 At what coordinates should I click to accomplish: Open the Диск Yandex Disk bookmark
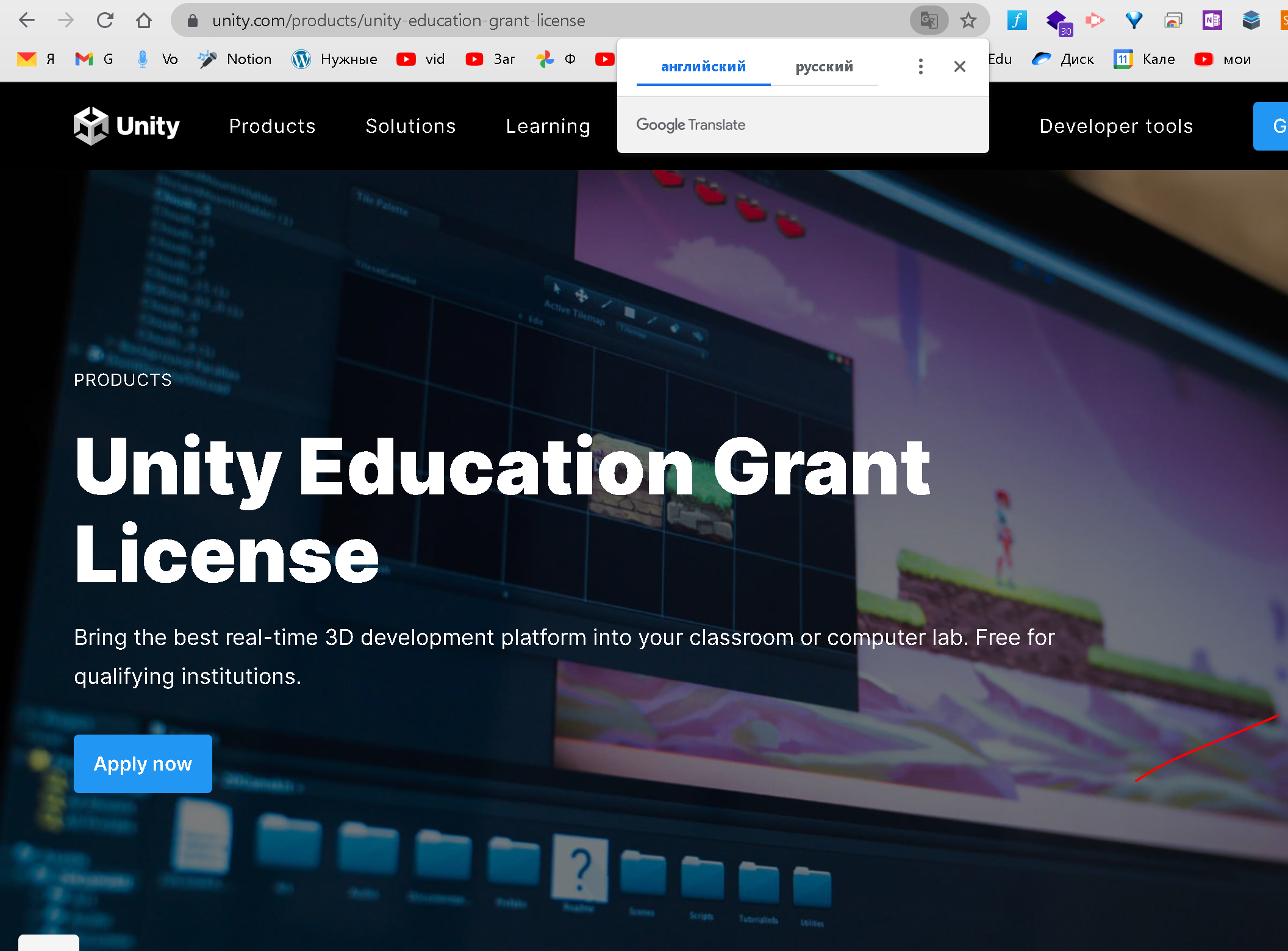[1062, 59]
